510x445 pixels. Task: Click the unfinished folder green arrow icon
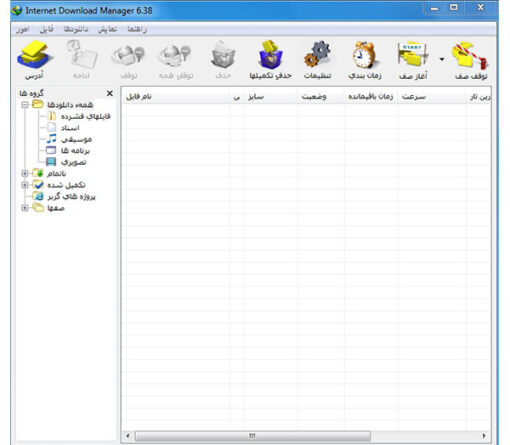(38, 173)
